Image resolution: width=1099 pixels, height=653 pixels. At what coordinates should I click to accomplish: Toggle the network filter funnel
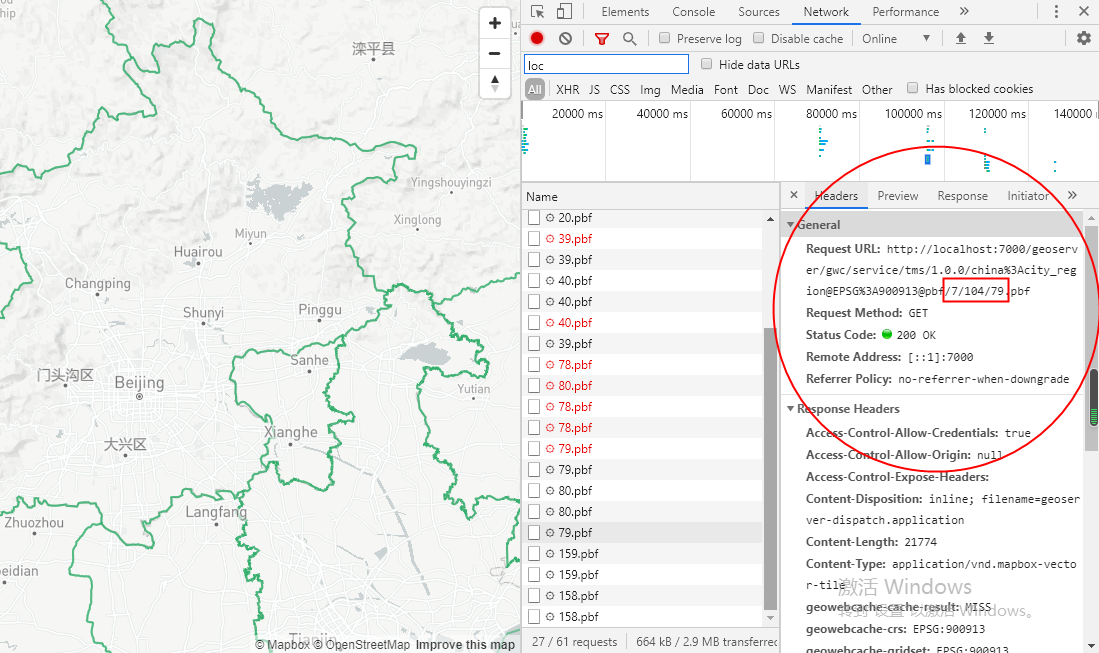point(601,39)
